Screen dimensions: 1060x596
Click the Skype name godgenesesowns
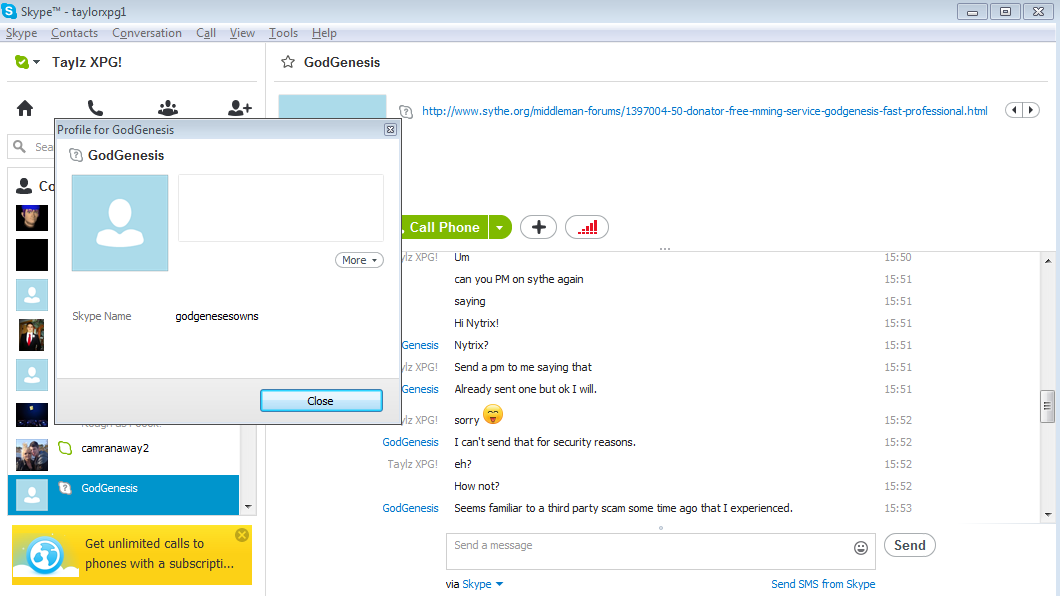pyautogui.click(x=217, y=316)
